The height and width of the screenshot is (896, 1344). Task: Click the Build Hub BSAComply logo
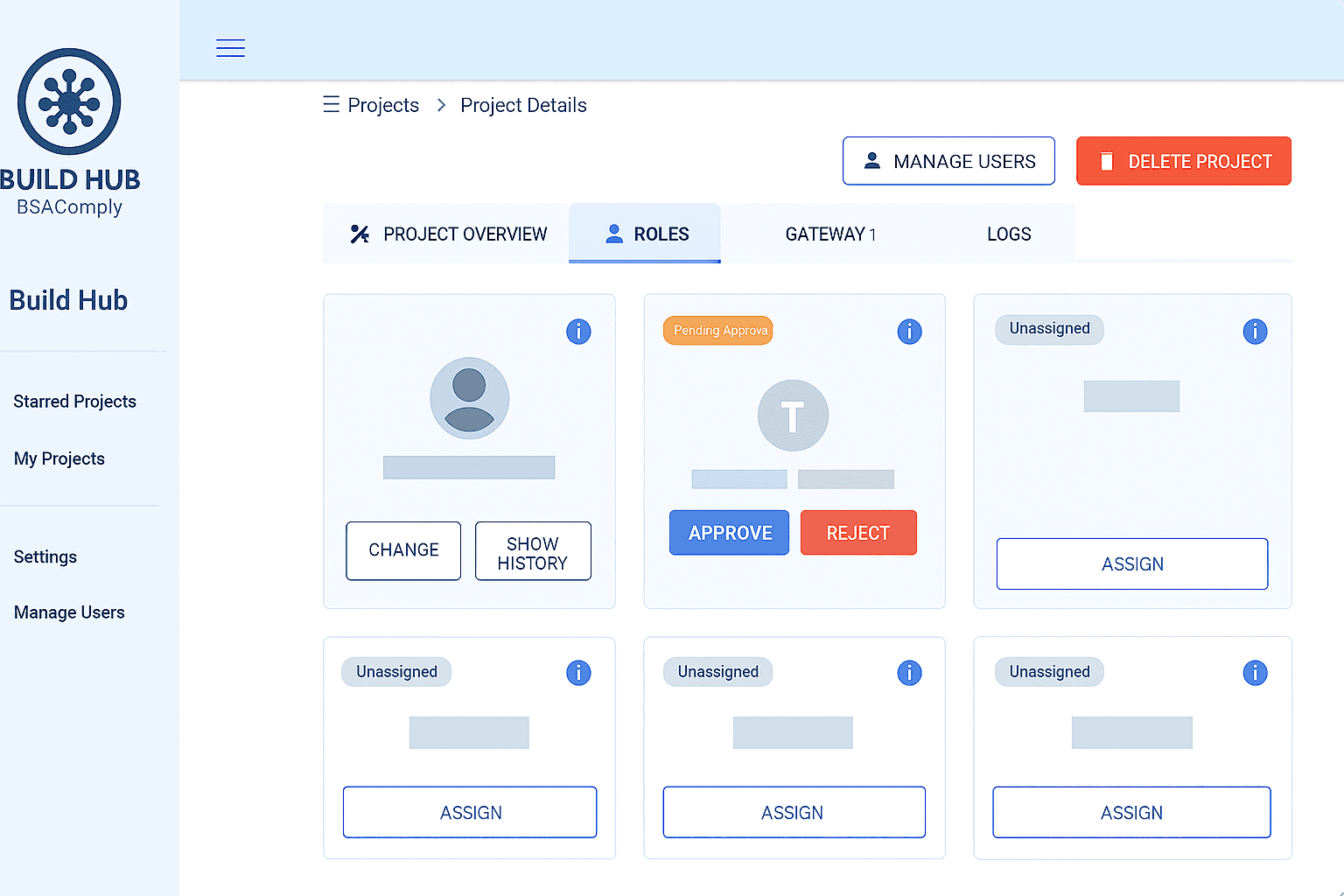[x=69, y=102]
